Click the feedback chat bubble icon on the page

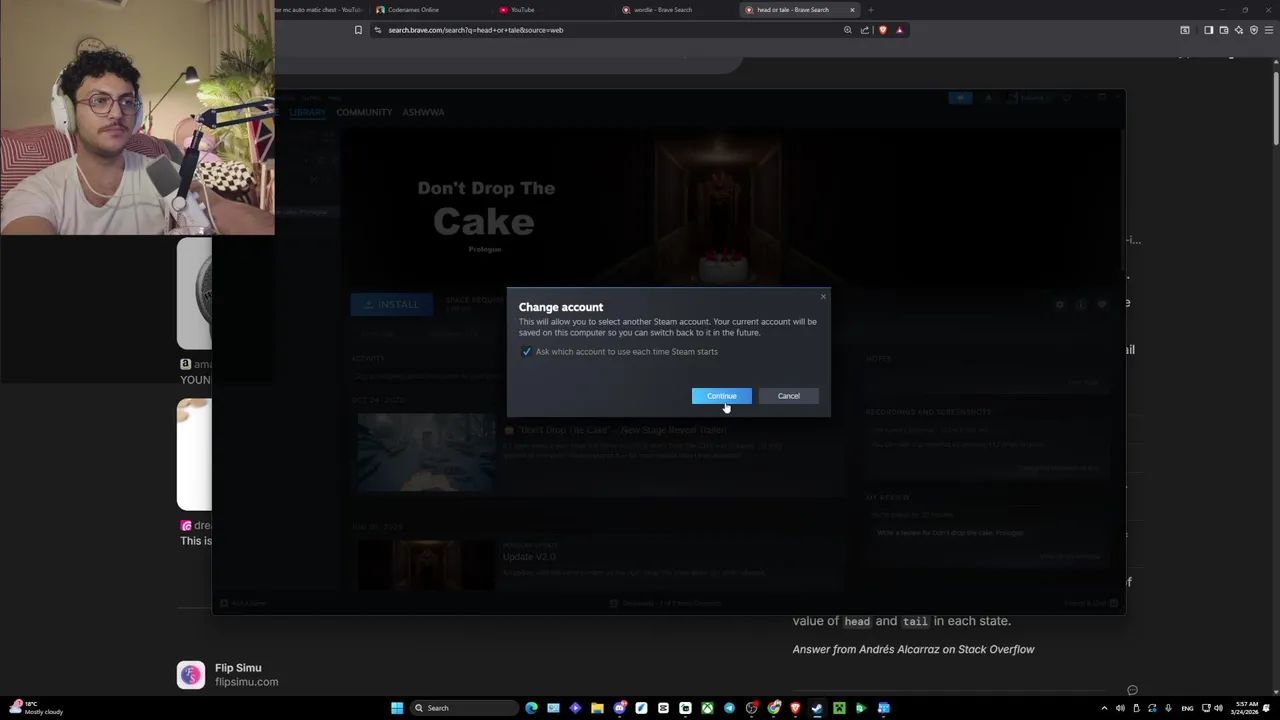pyautogui.click(x=1132, y=690)
